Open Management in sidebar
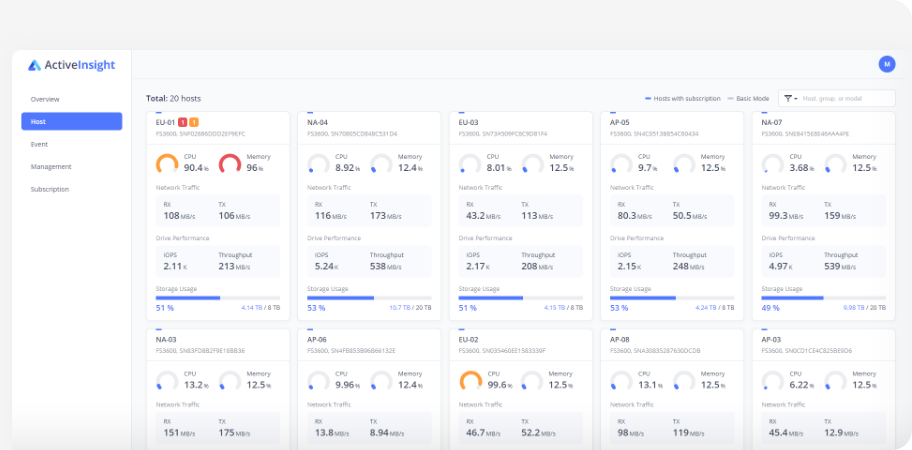The image size is (912, 450). pyautogui.click(x=51, y=167)
